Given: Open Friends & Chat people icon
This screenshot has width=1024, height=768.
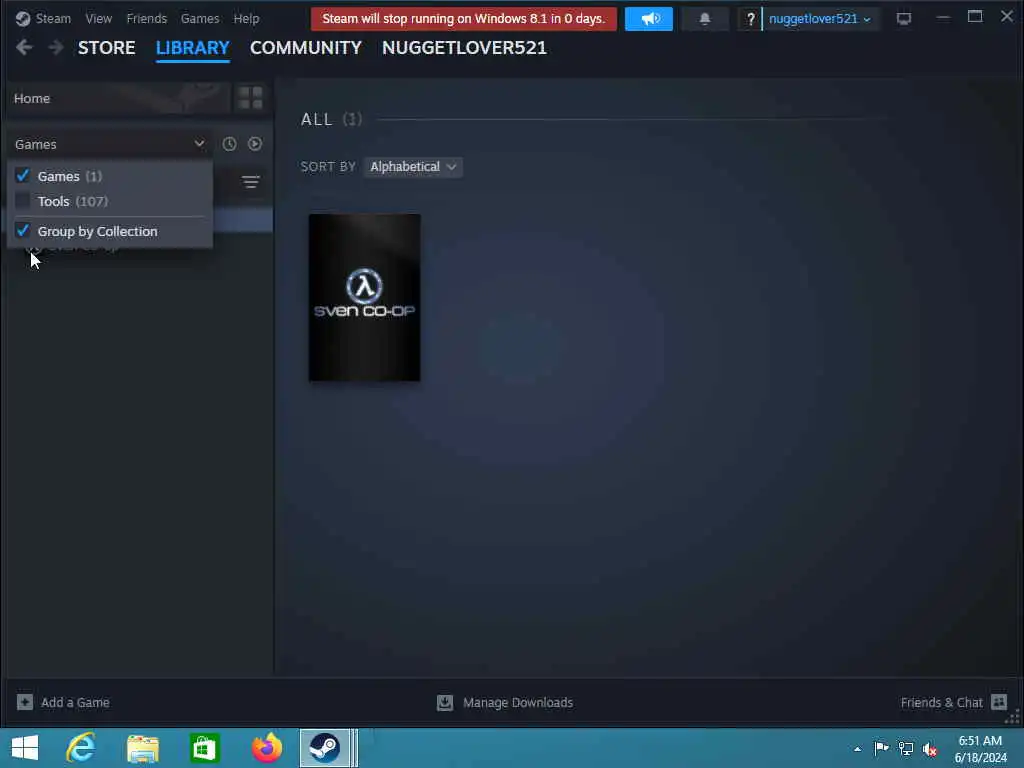Looking at the screenshot, I should point(999,702).
